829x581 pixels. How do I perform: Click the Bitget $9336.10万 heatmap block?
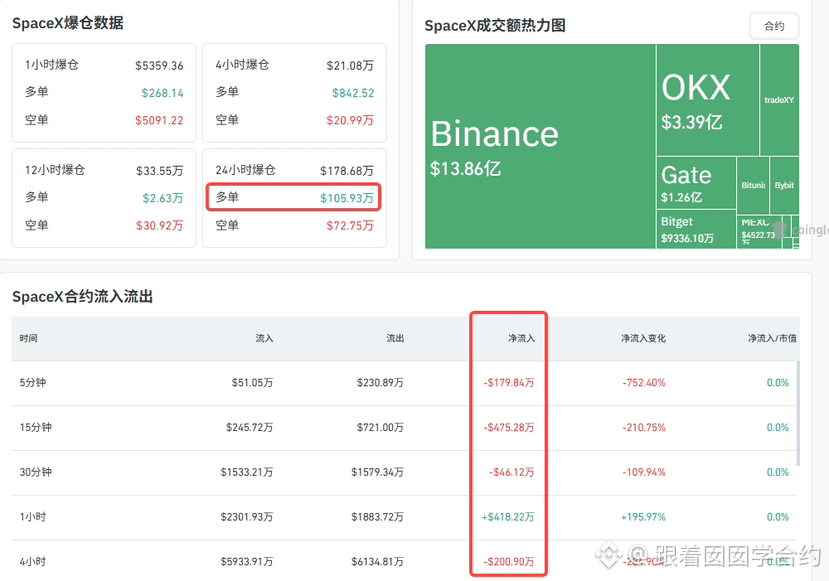pos(696,229)
